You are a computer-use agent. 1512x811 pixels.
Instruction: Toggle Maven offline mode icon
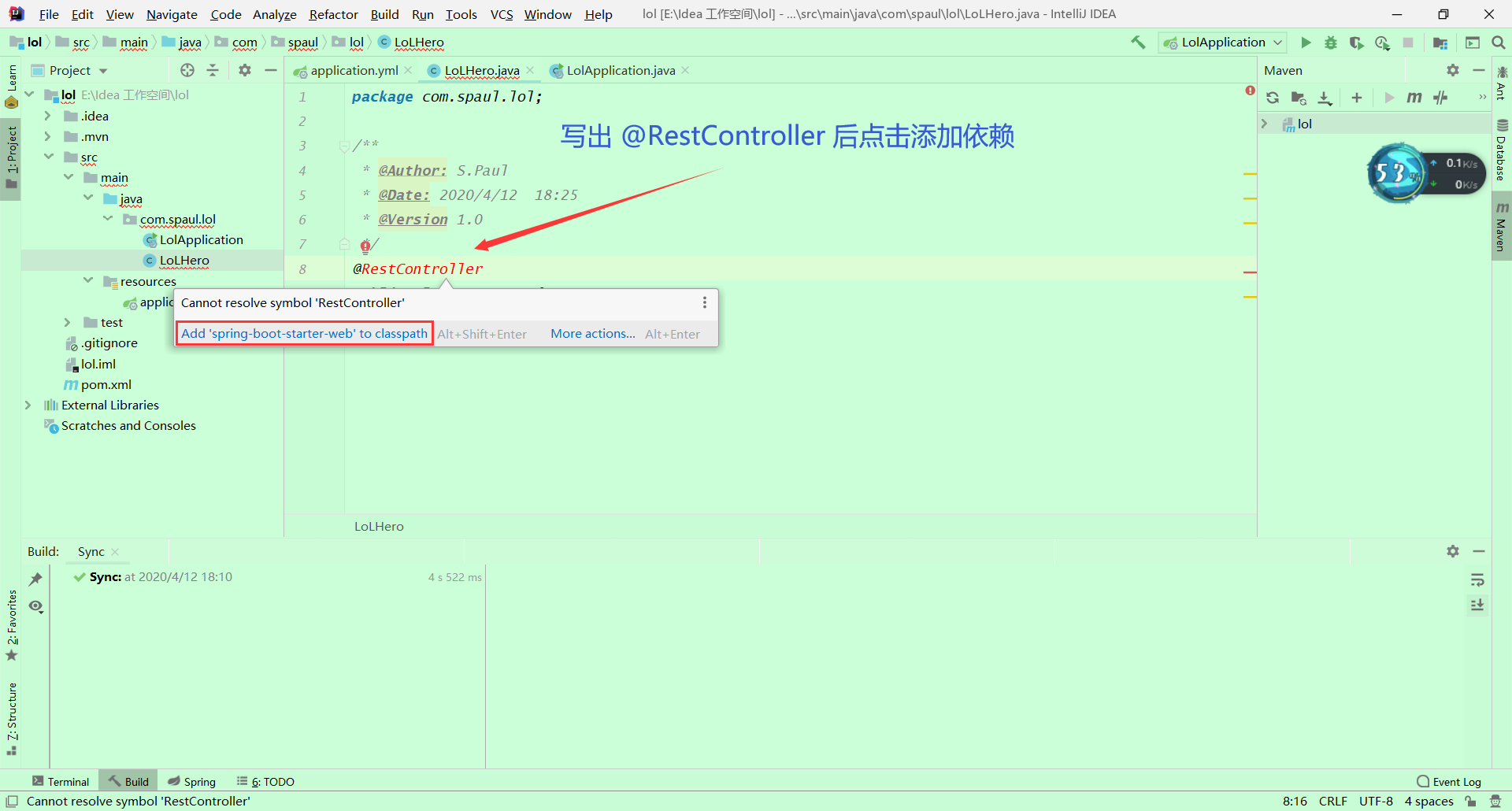tap(1440, 98)
